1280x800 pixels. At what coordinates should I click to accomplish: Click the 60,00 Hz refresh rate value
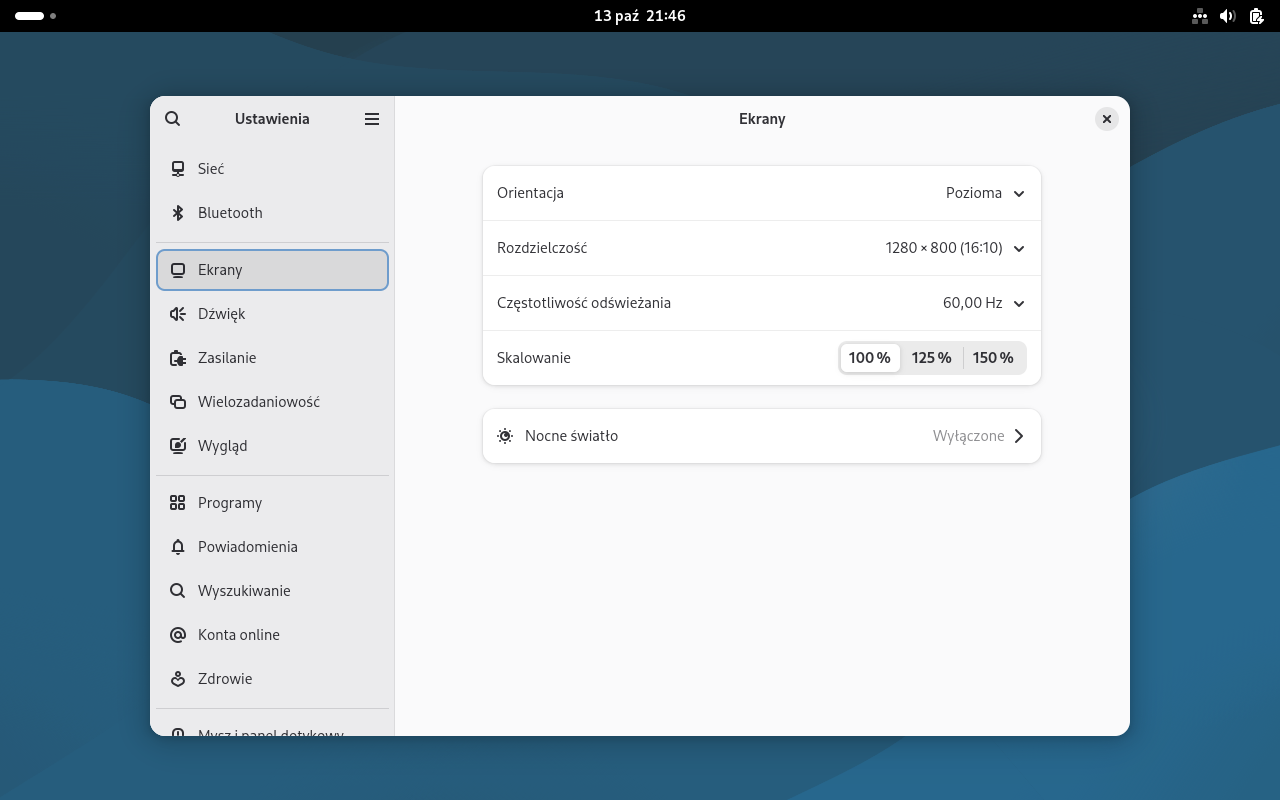tap(973, 303)
